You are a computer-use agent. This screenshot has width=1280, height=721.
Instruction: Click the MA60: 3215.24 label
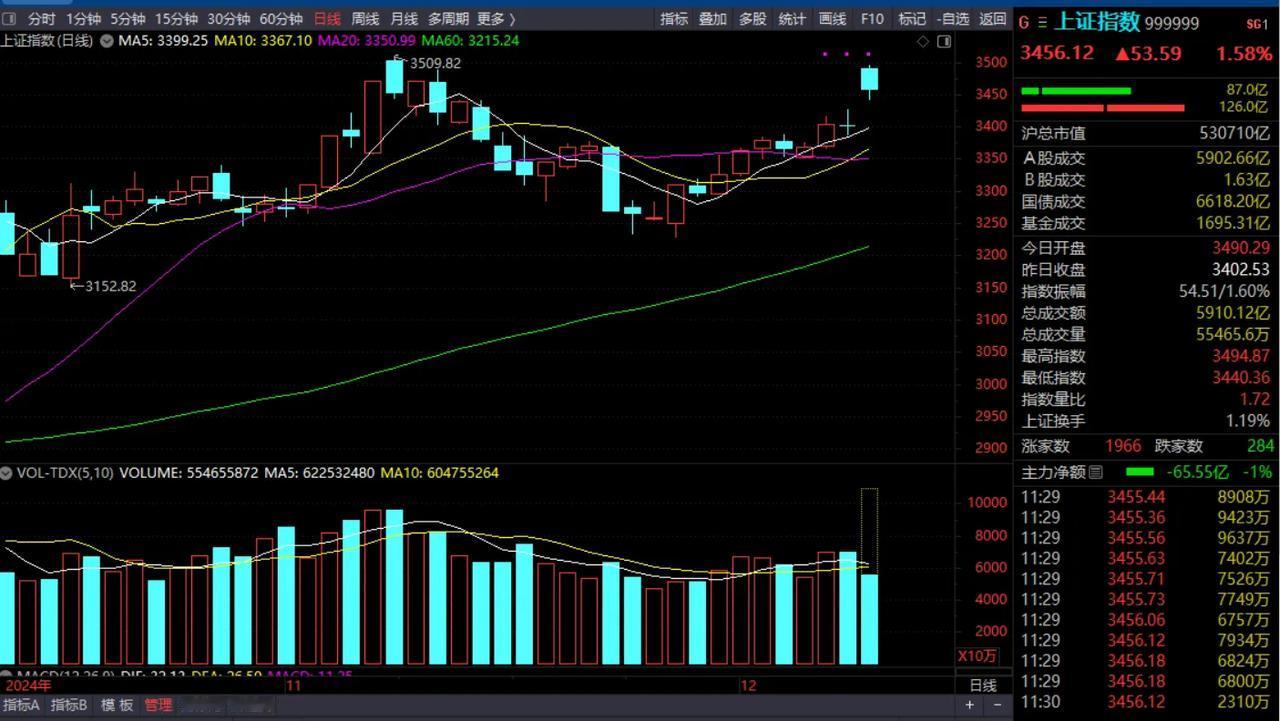click(x=470, y=41)
